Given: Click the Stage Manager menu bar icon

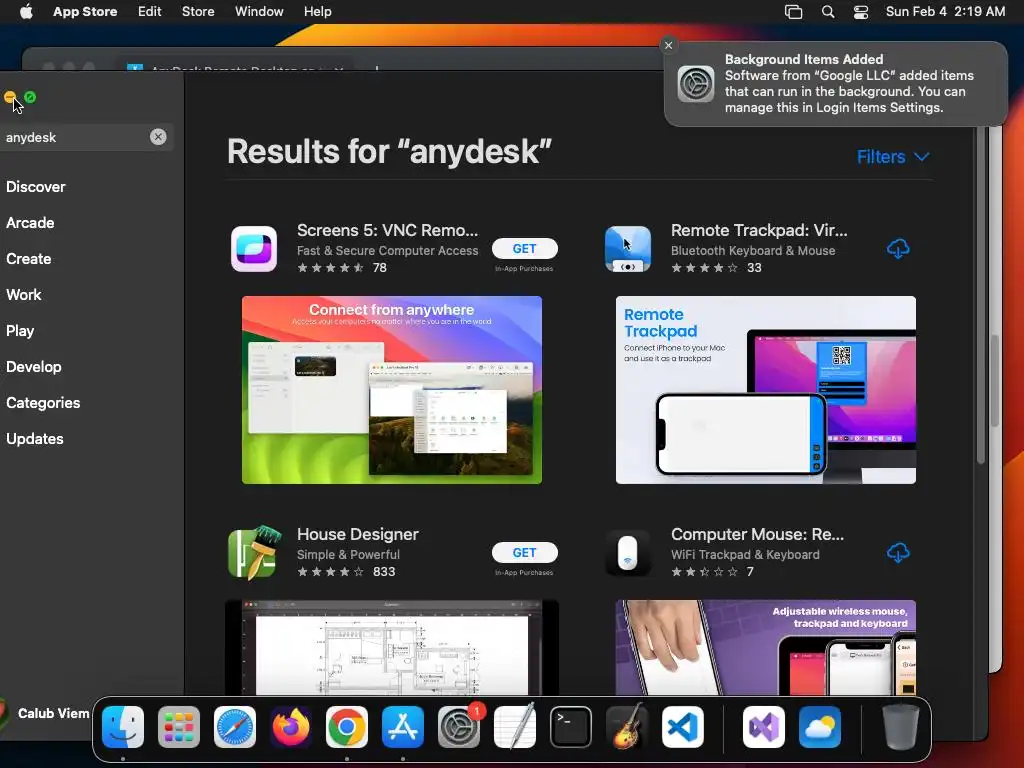Looking at the screenshot, I should point(793,12).
